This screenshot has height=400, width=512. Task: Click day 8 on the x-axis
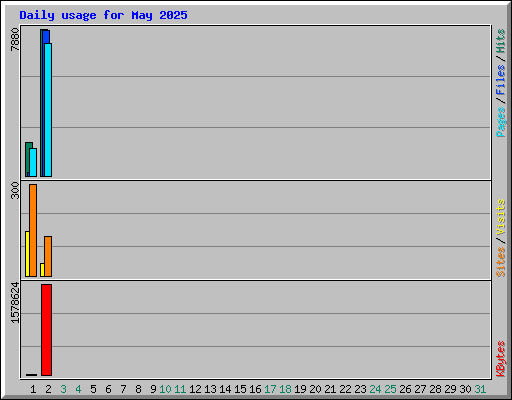pyautogui.click(x=138, y=389)
